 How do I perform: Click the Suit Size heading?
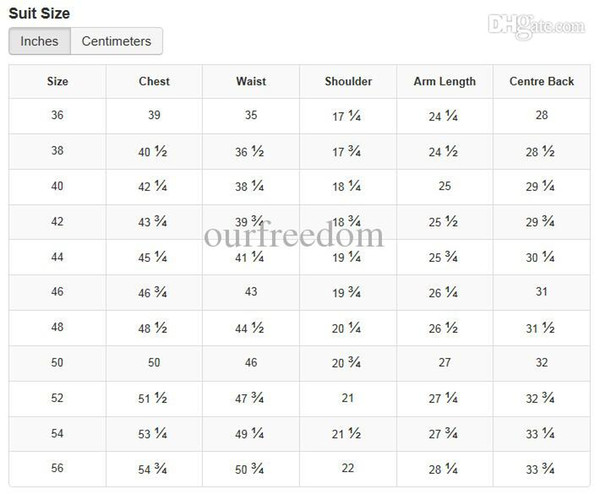39,13
